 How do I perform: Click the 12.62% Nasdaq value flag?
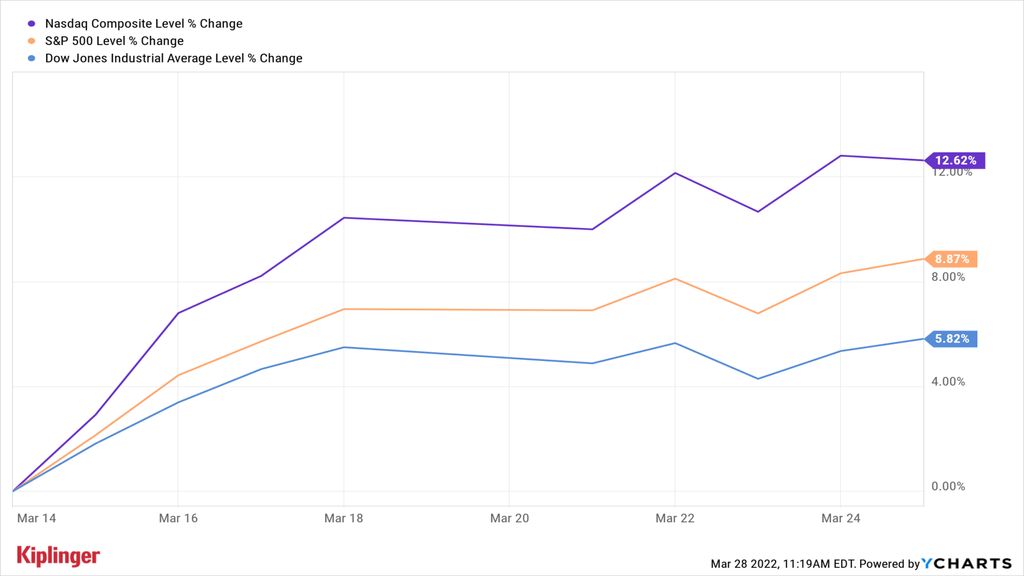click(x=956, y=160)
